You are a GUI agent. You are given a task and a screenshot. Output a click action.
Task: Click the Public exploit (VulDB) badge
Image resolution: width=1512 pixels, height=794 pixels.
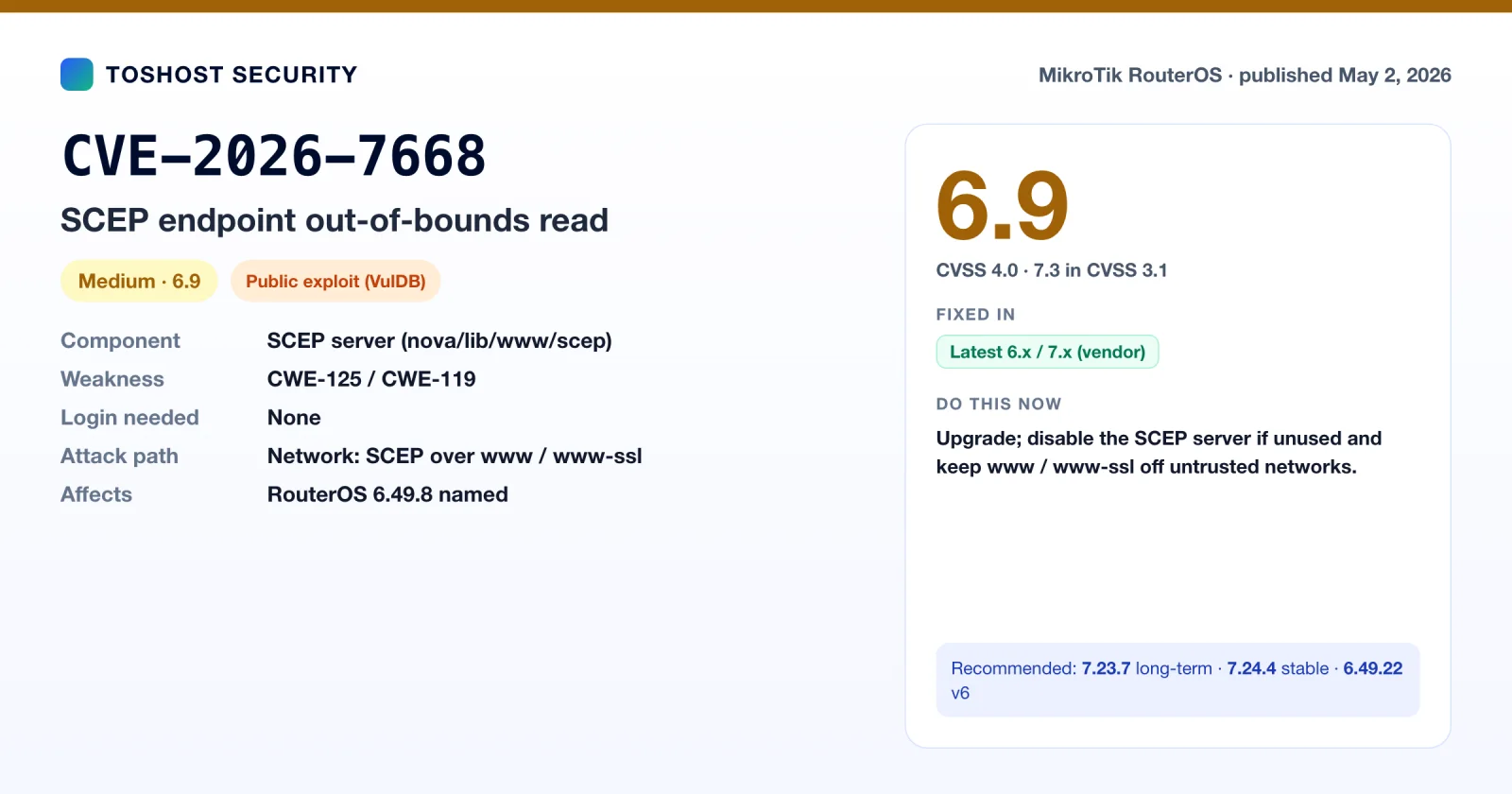click(x=335, y=281)
